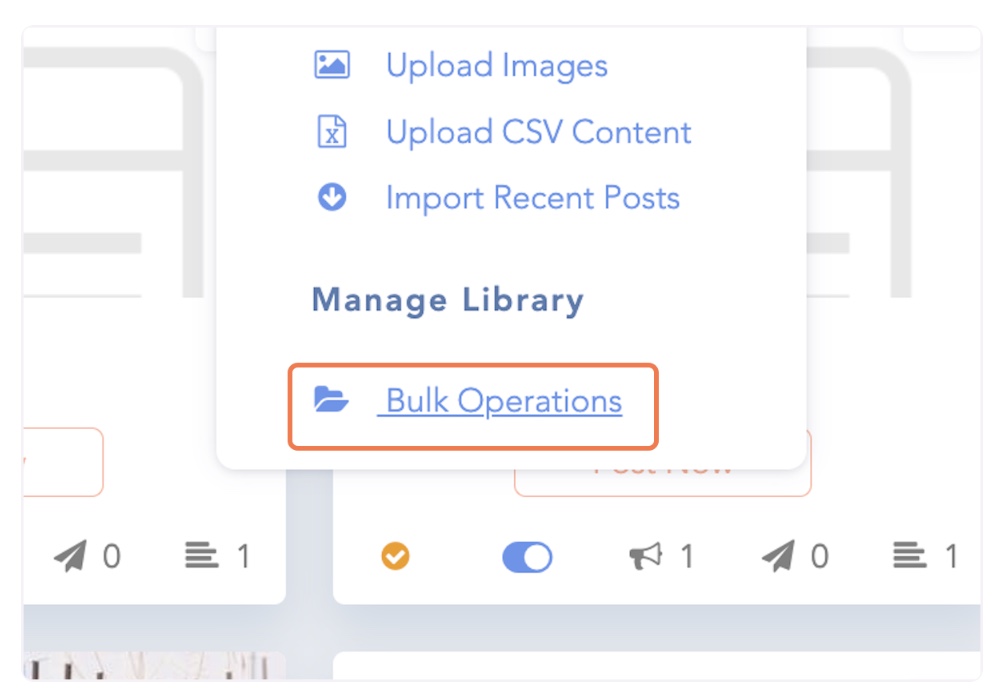The image size is (1002, 694).
Task: Click the orange checkmark status icon
Action: [x=396, y=556]
